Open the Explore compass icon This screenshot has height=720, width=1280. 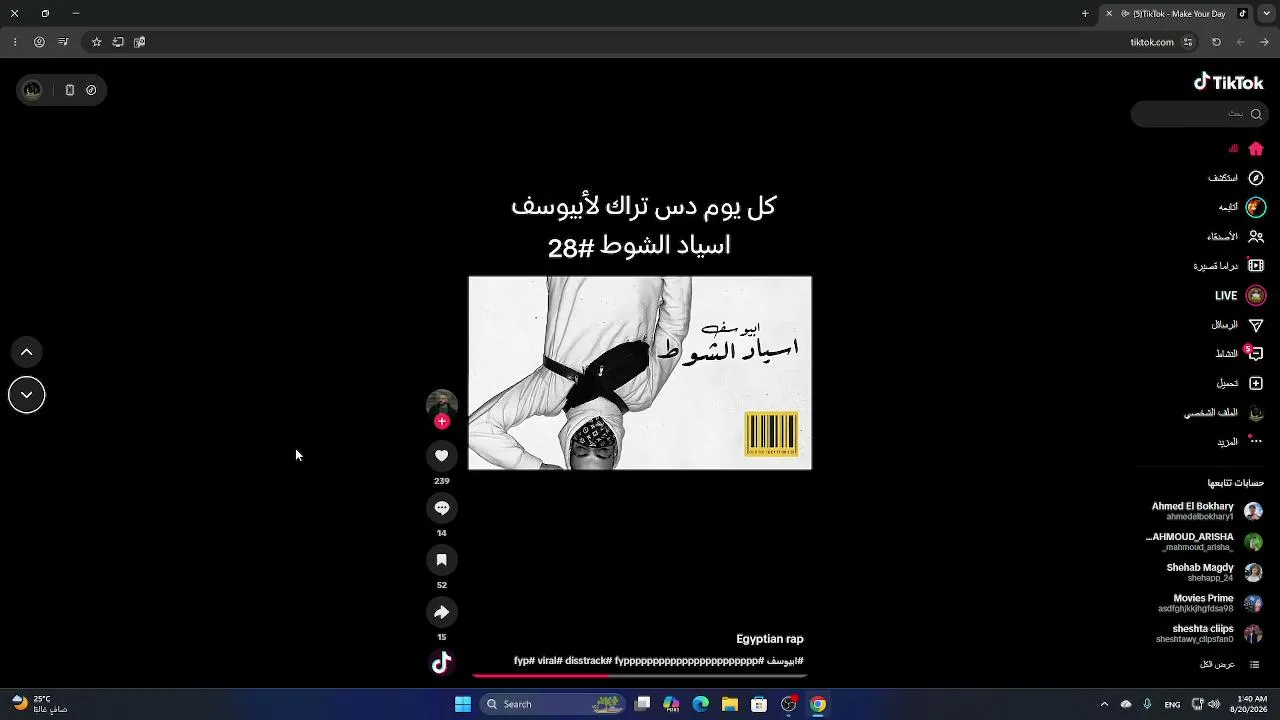1256,178
